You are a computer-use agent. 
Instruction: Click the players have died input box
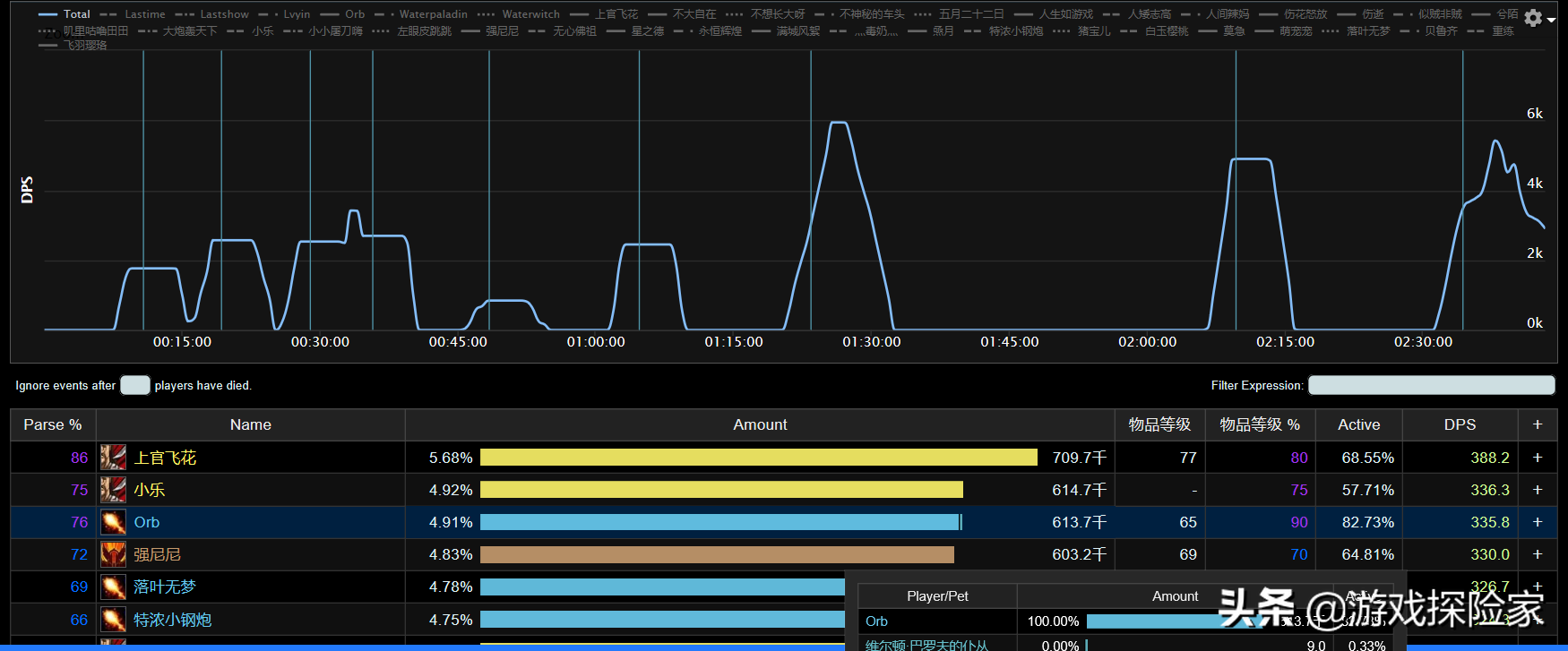point(135,385)
